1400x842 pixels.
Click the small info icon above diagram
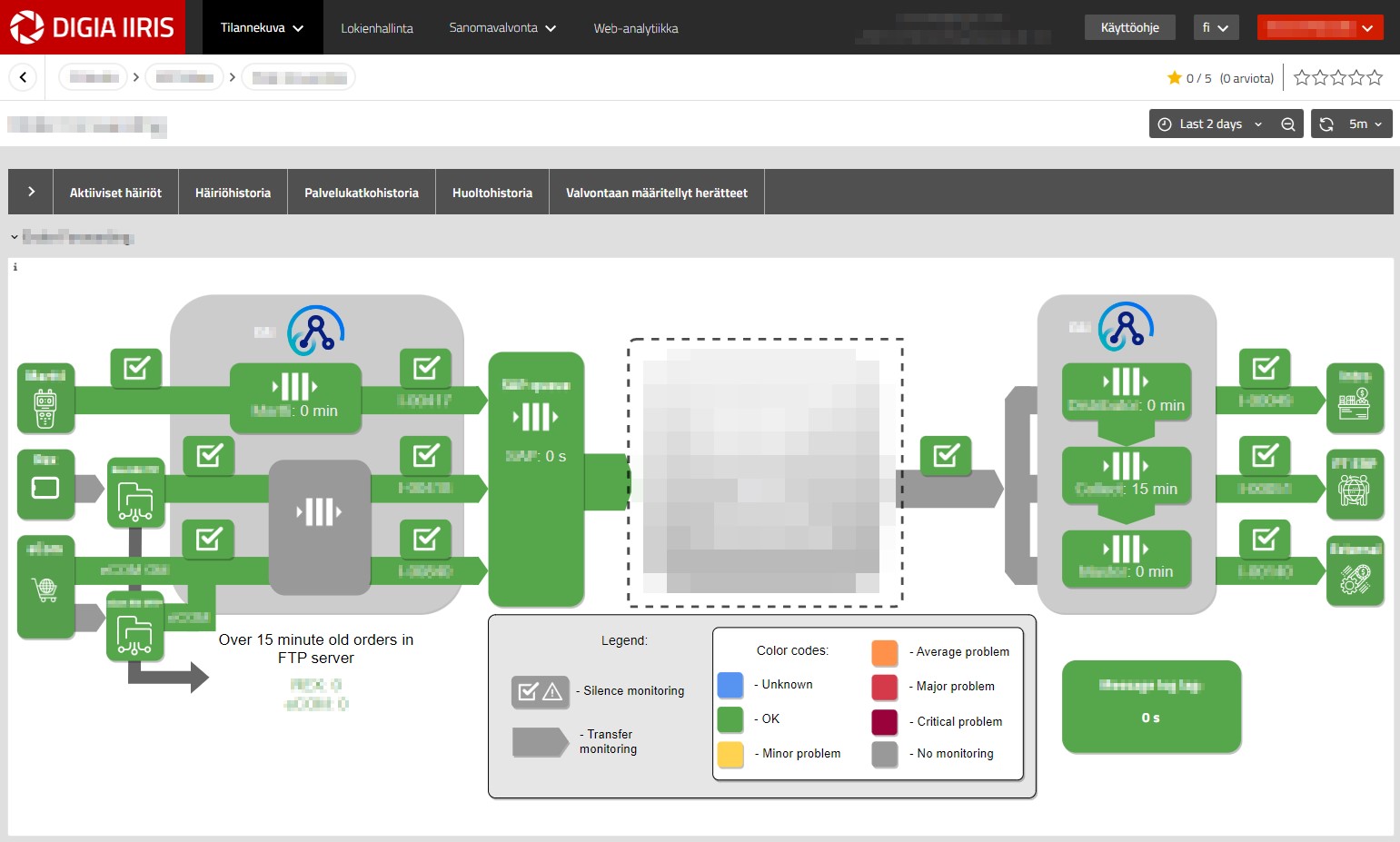pos(15,267)
